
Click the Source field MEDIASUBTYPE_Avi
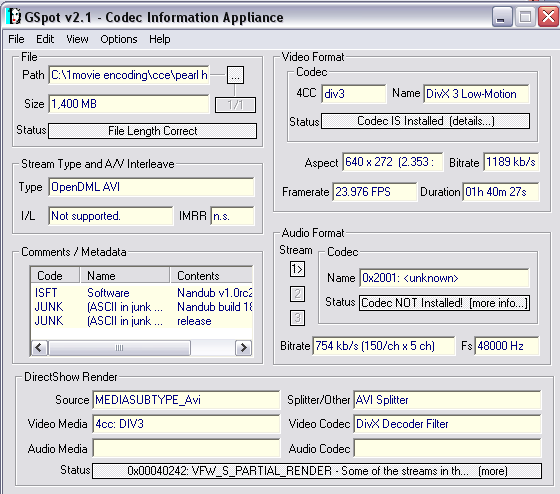186,400
